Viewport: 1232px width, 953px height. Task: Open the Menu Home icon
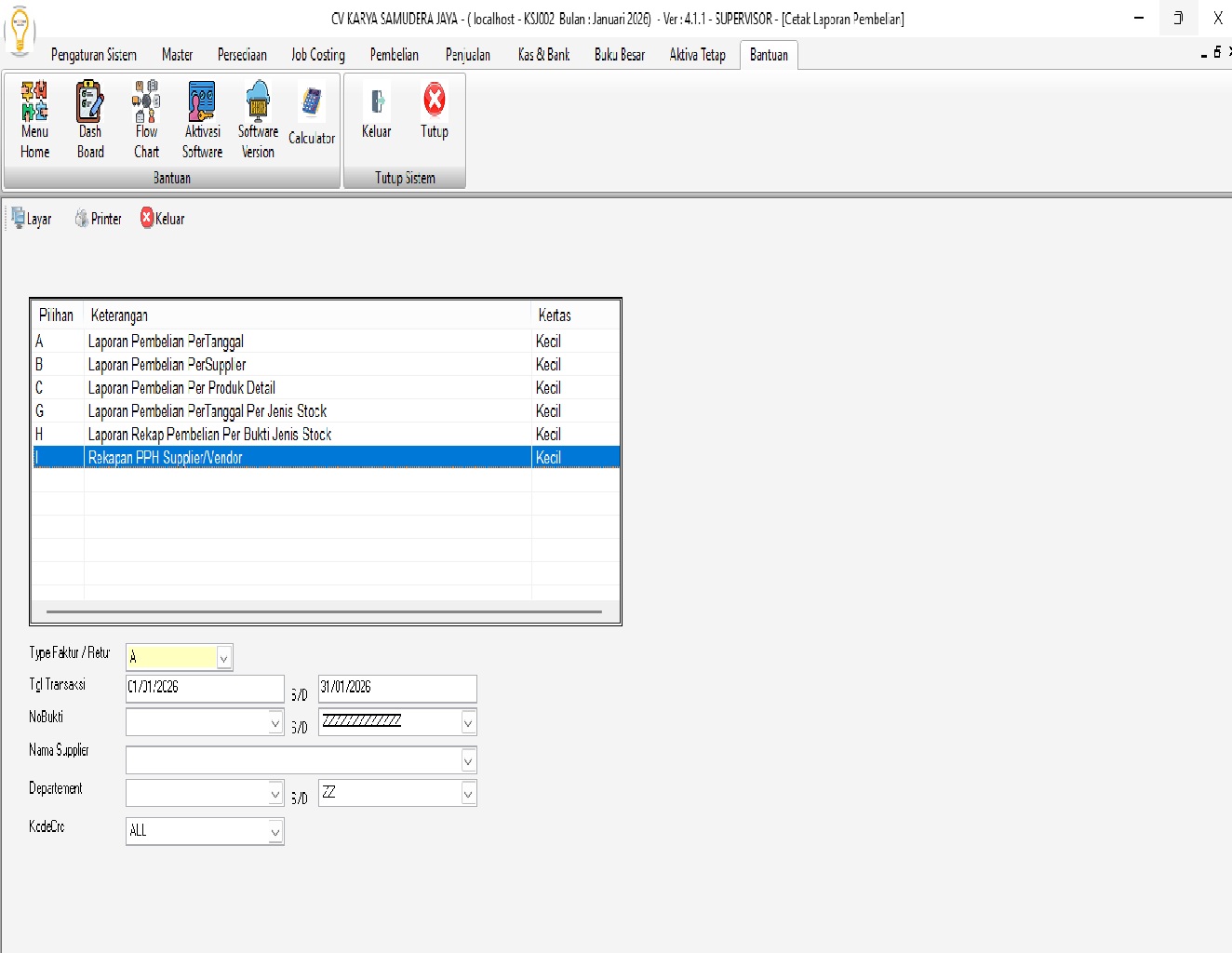(x=34, y=119)
